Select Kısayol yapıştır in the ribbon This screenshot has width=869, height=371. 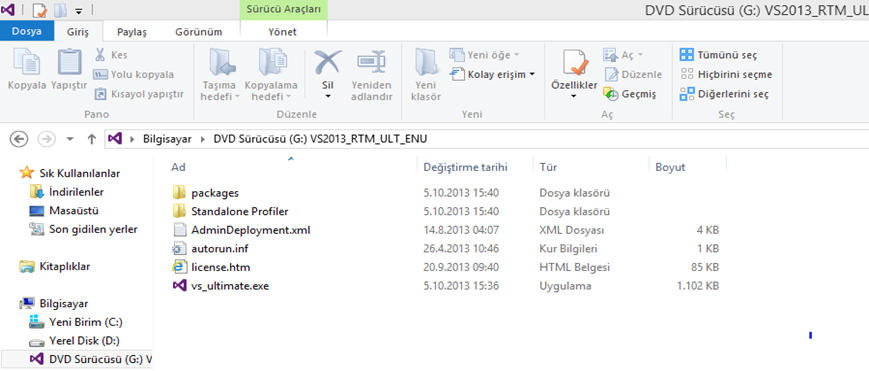[139, 94]
